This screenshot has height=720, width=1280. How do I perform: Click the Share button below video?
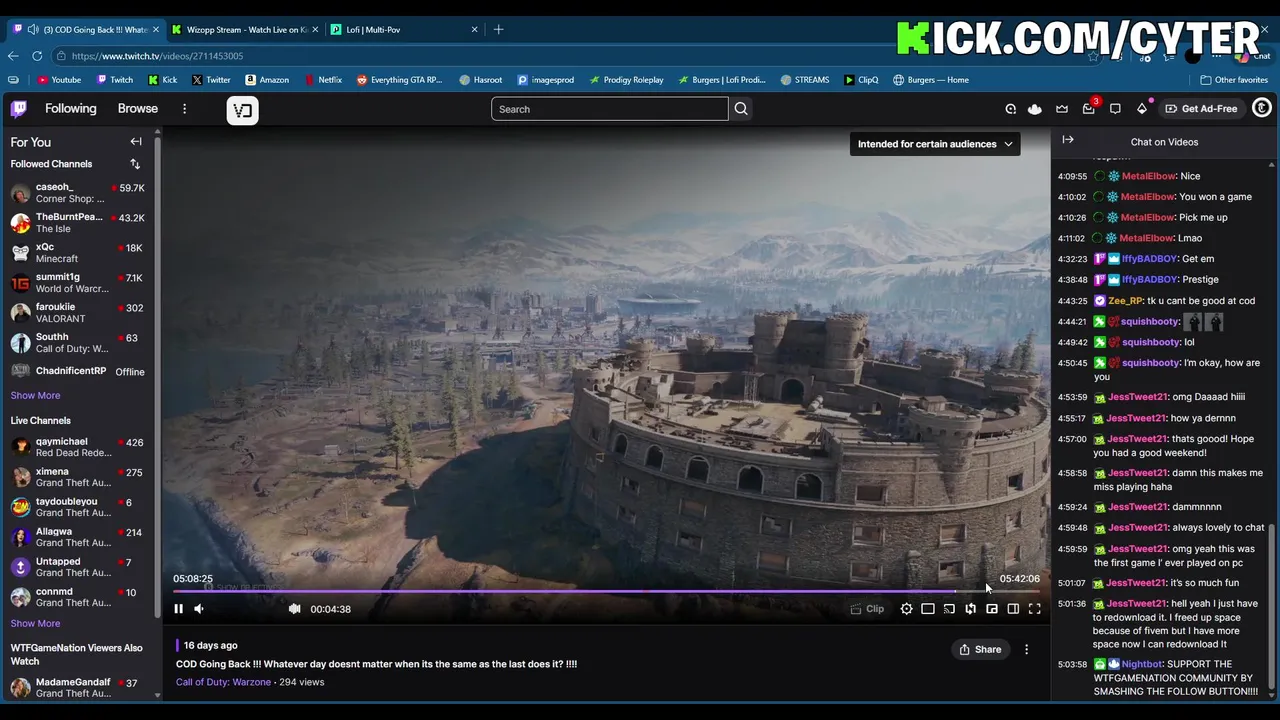pyautogui.click(x=980, y=650)
